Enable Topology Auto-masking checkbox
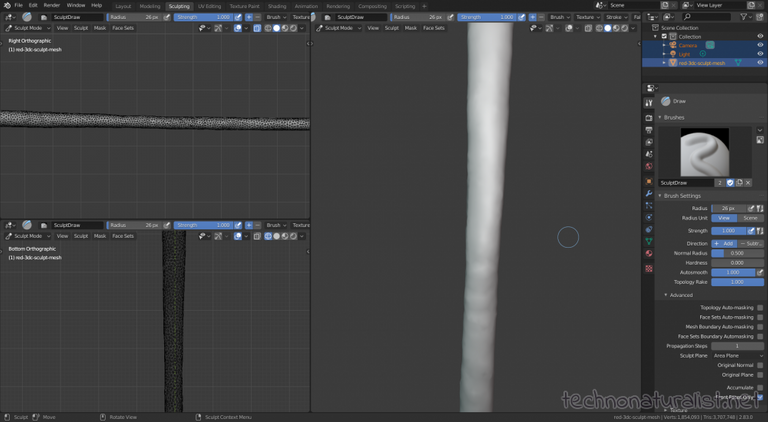Viewport: 768px width, 422px height. pyautogui.click(x=760, y=307)
